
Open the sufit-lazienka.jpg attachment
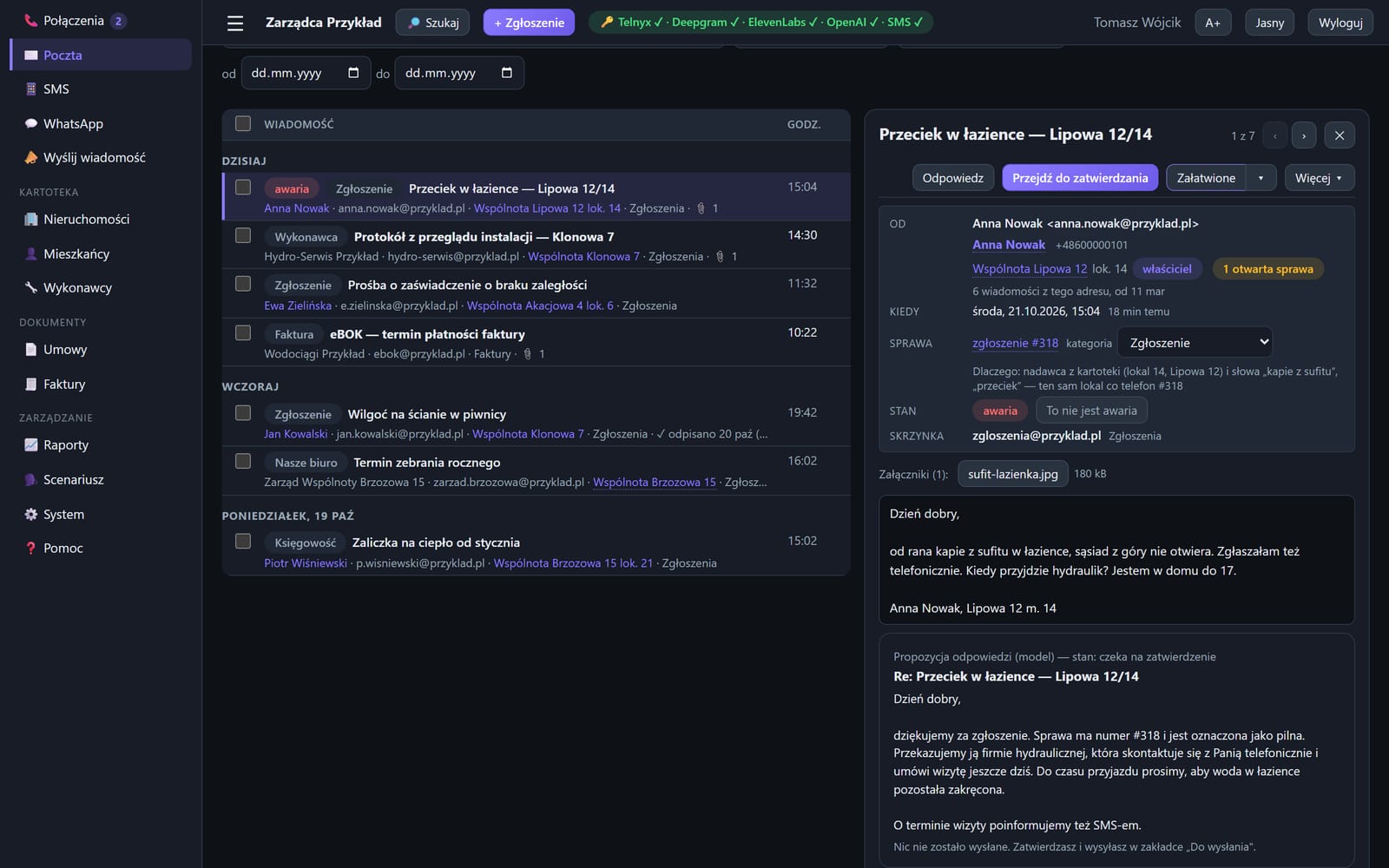click(1012, 474)
